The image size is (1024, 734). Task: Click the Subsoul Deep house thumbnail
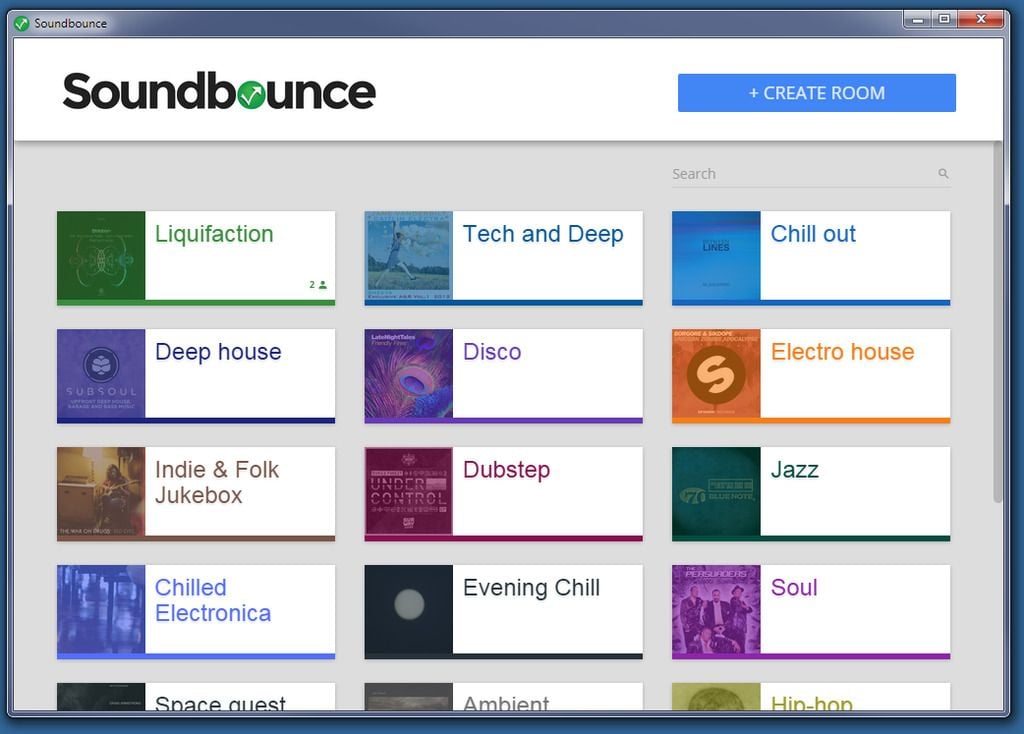[x=101, y=374]
